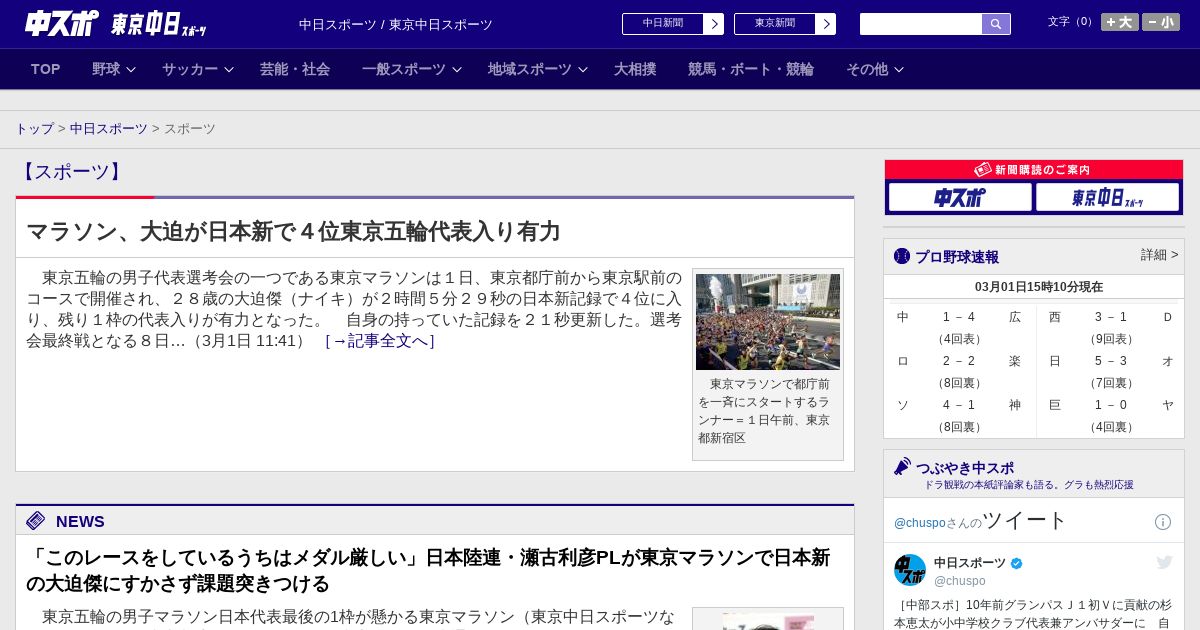The height and width of the screenshot is (630, 1200).
Task: Open 競馬・ボート・競輪 navigation item
Action: point(751,69)
